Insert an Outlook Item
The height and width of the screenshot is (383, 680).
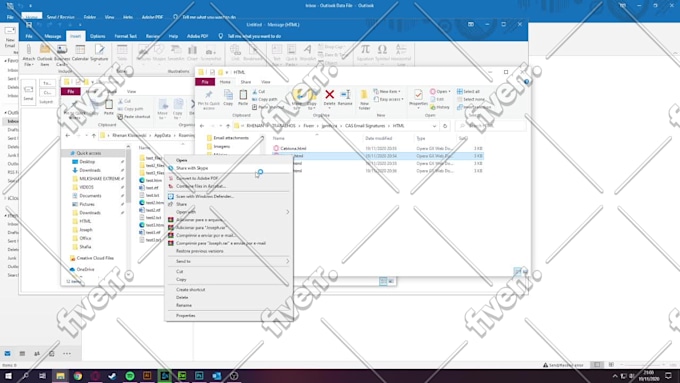45,55
